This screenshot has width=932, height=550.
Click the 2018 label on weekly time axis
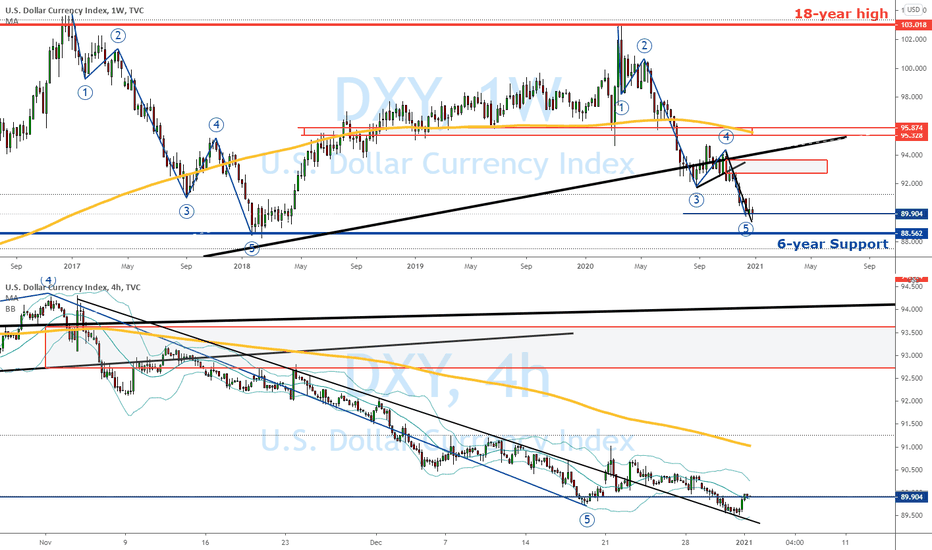(x=242, y=266)
